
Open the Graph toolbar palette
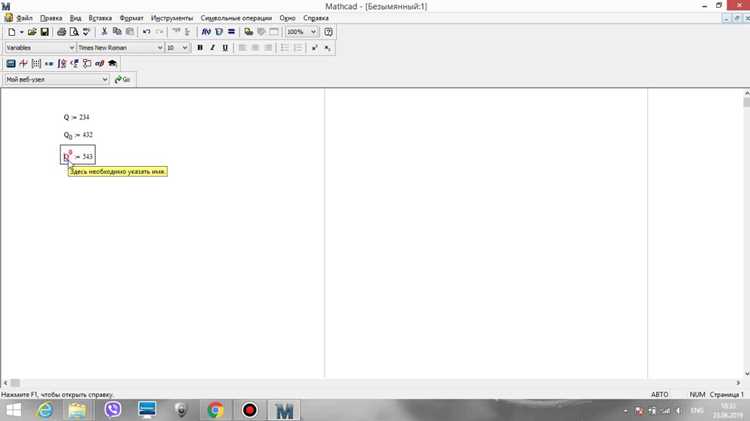point(23,63)
